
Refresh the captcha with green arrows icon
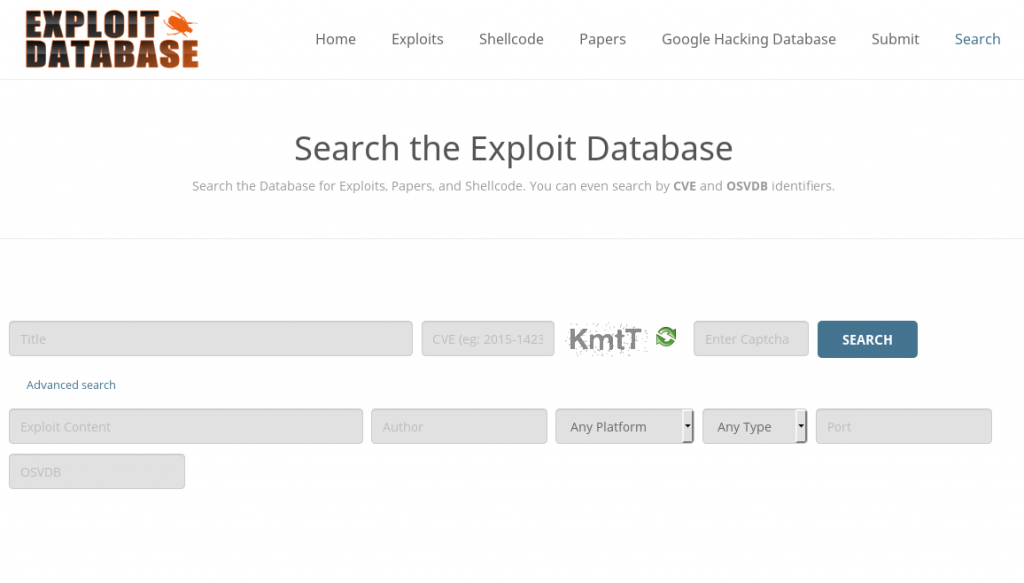pos(666,338)
